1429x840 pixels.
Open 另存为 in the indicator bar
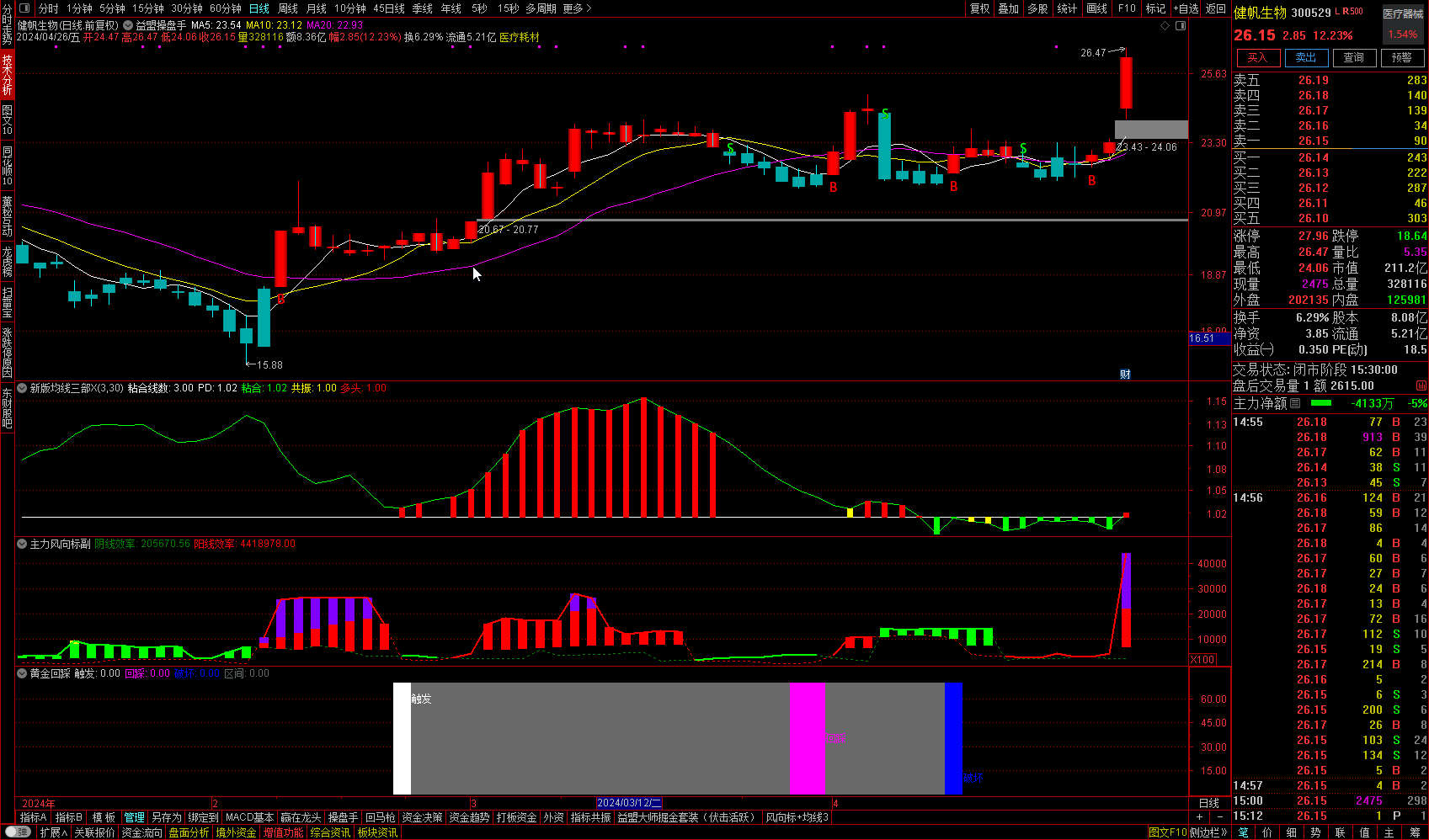166,817
